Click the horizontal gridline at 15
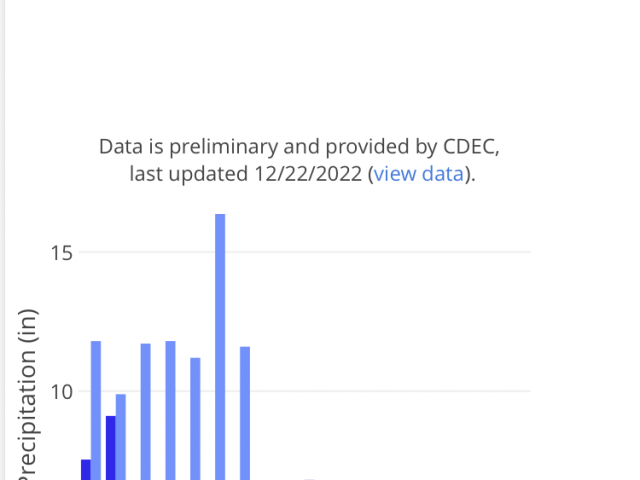Image resolution: width=640 pixels, height=480 pixels. pyautogui.click(x=305, y=252)
